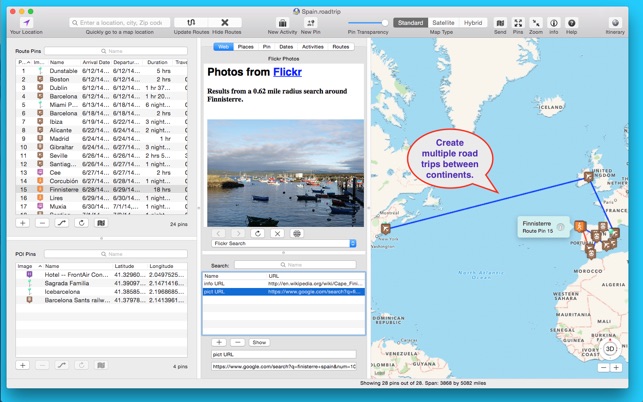
Task: Add a POI pin with plus button
Action: click(23, 365)
